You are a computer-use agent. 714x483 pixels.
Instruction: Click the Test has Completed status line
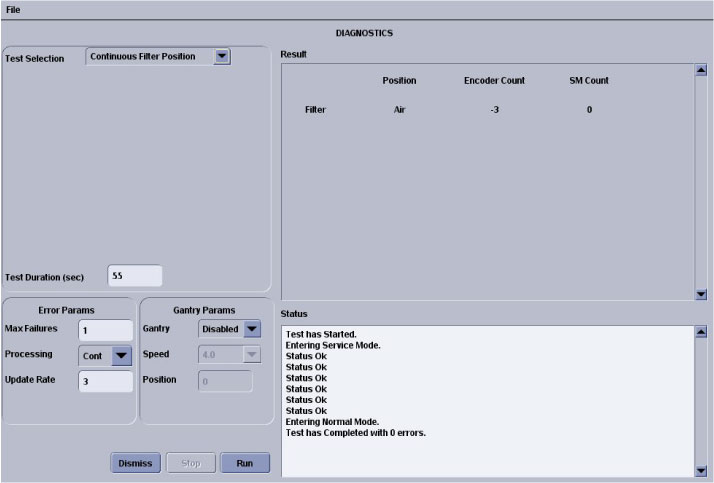tap(355, 433)
